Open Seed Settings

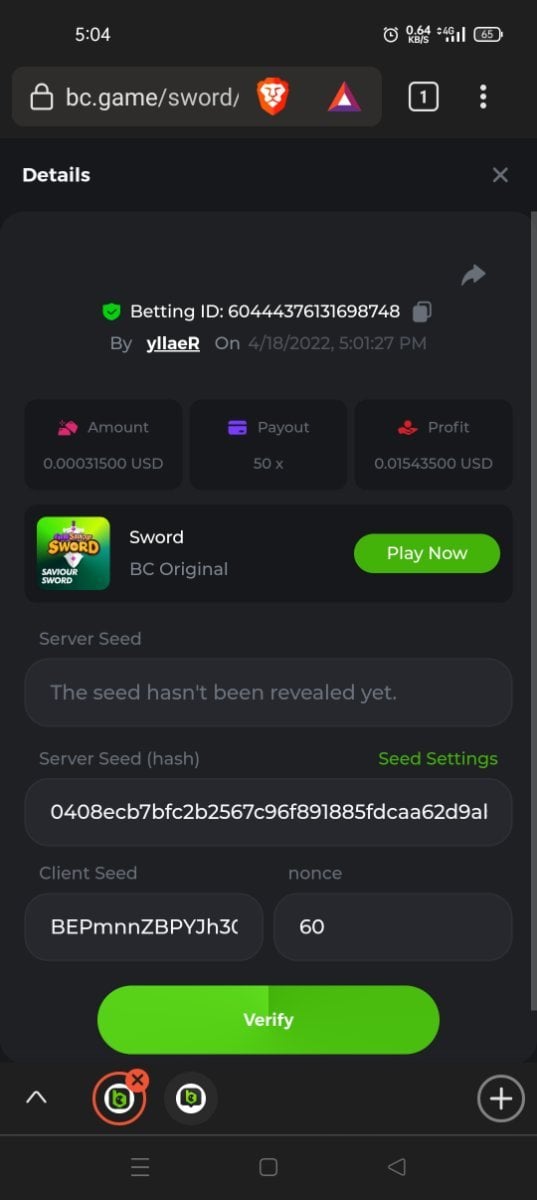click(x=438, y=758)
